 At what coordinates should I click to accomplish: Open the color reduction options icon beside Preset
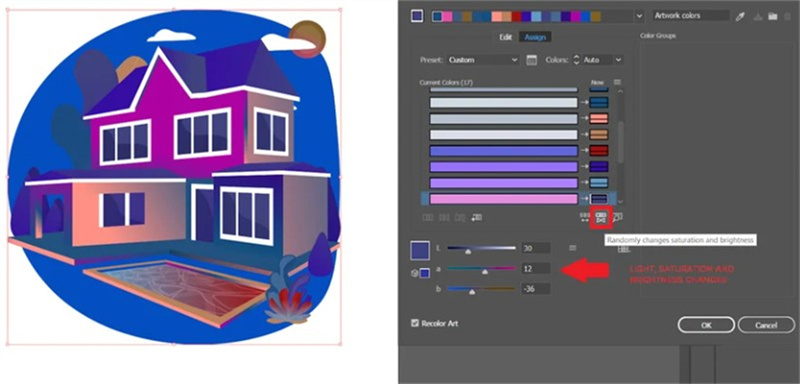(x=532, y=60)
